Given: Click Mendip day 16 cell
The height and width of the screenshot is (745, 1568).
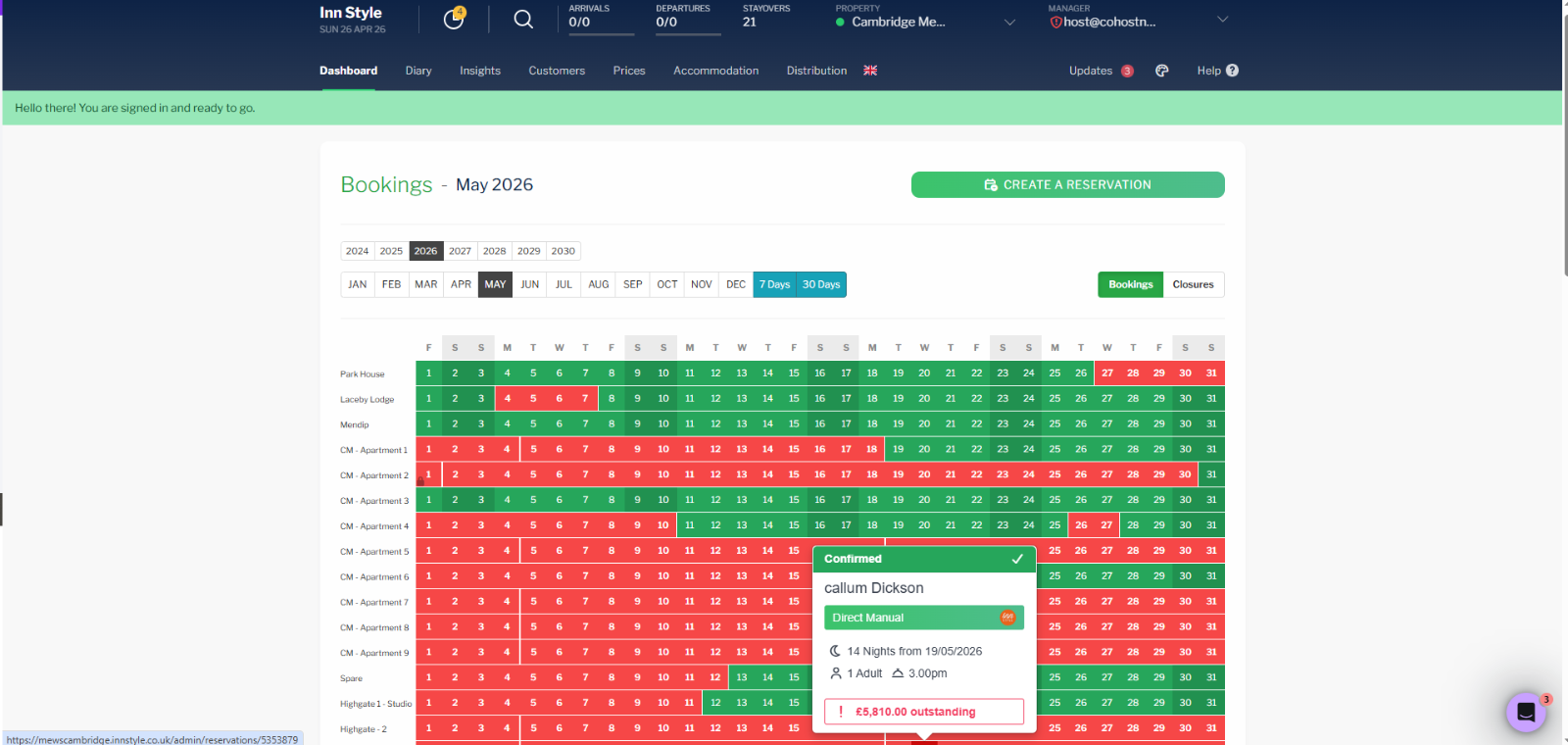Looking at the screenshot, I should 820,424.
